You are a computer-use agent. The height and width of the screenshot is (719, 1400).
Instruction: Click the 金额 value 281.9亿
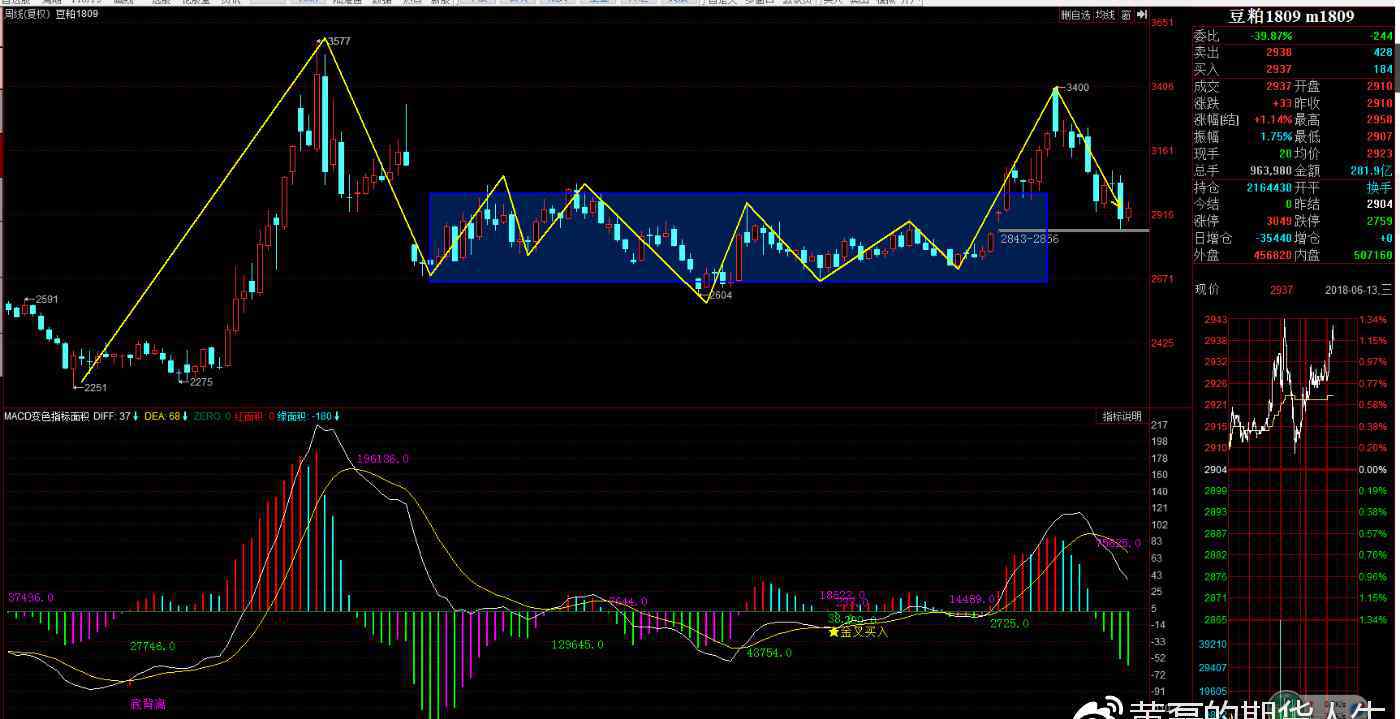pyautogui.click(x=1371, y=171)
